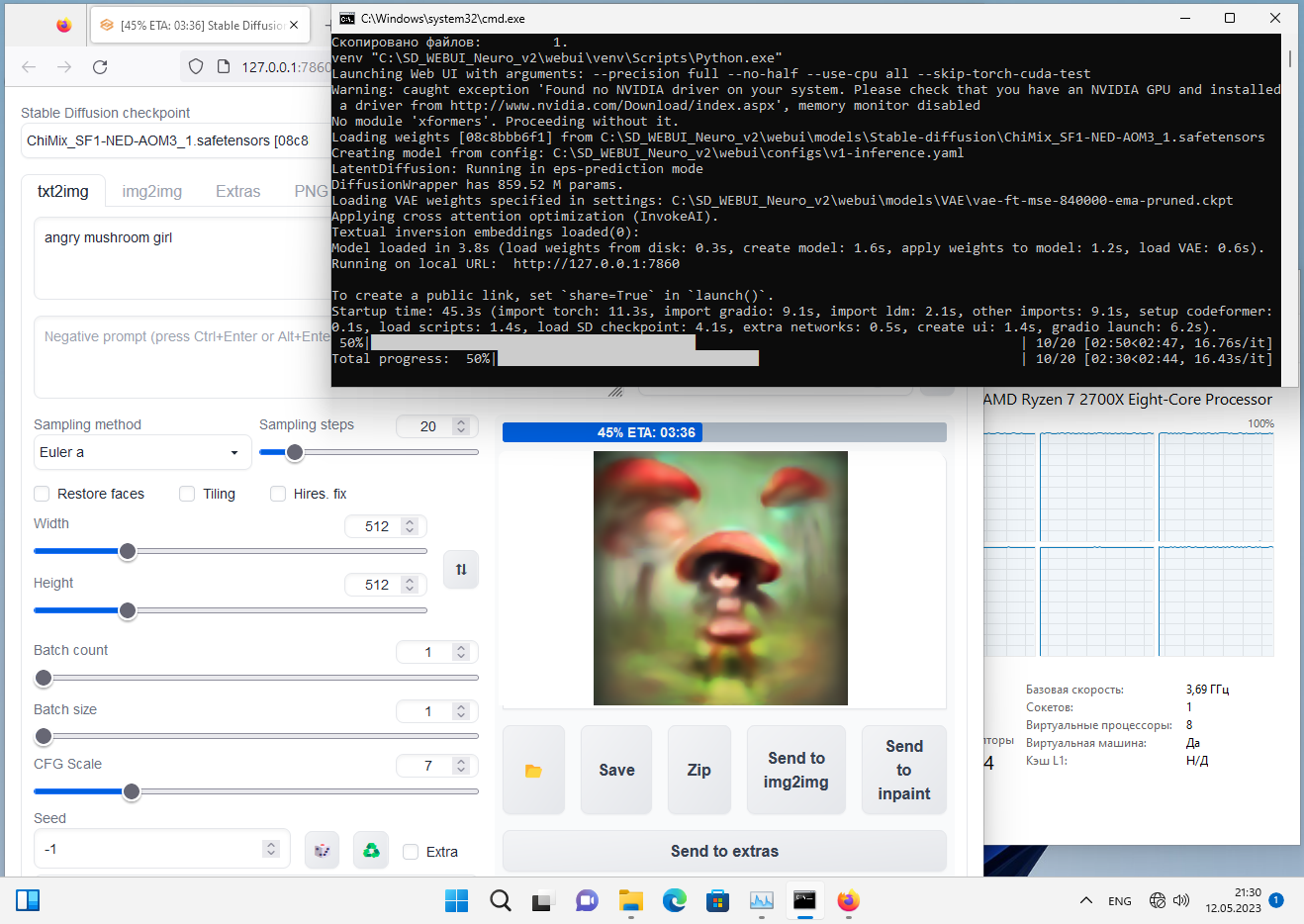Open the Extras tab

[238, 191]
